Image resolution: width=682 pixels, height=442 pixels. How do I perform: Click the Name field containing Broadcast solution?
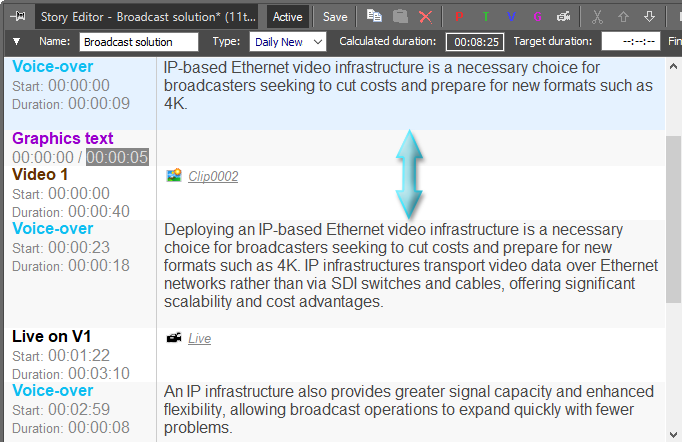coord(139,42)
